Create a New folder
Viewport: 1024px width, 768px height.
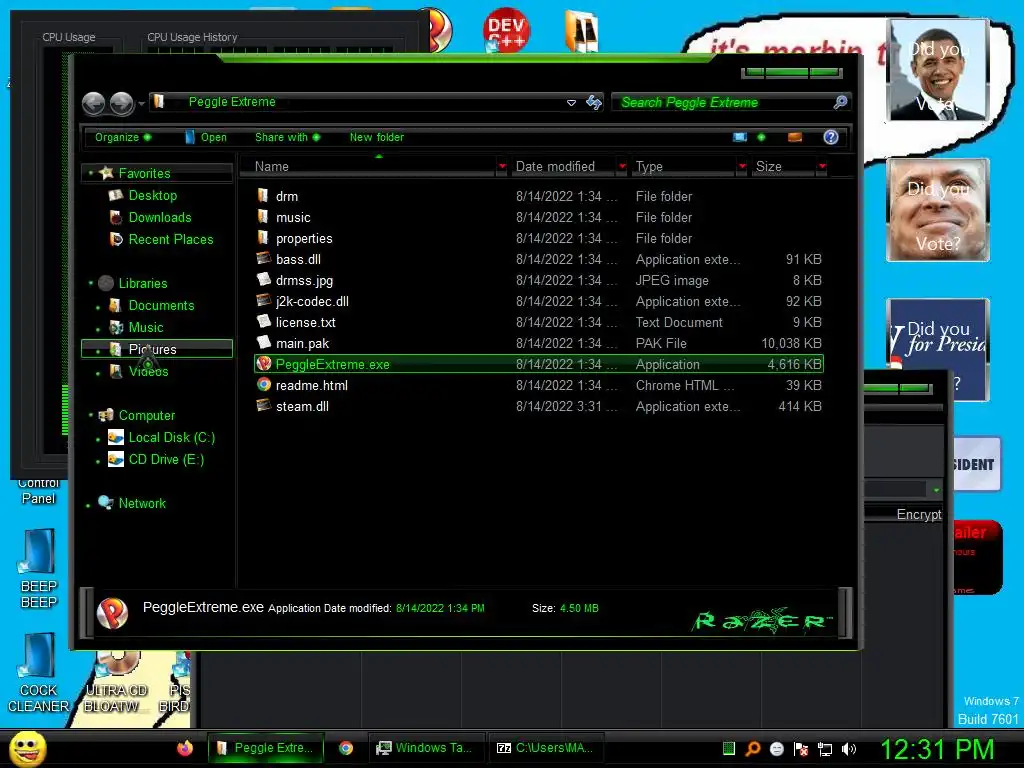377,137
